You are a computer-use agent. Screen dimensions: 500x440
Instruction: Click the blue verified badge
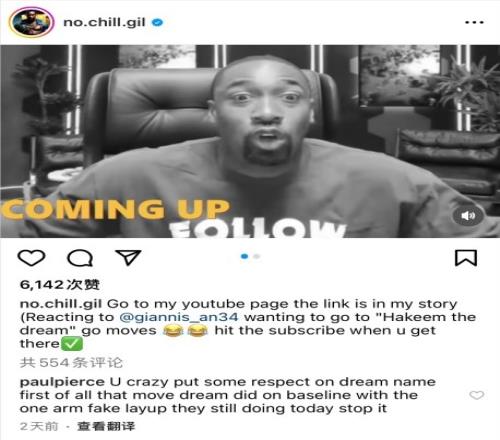click(157, 22)
